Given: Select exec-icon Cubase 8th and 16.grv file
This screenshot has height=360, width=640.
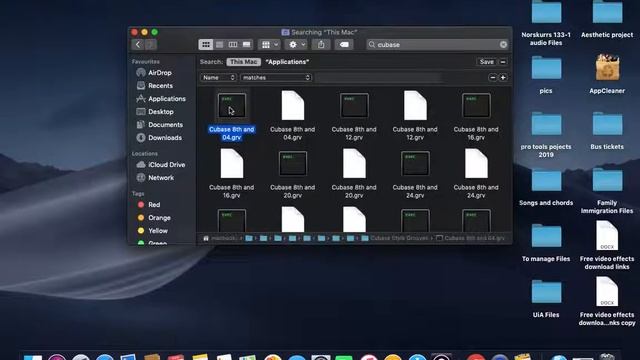Looking at the screenshot, I should [476, 106].
